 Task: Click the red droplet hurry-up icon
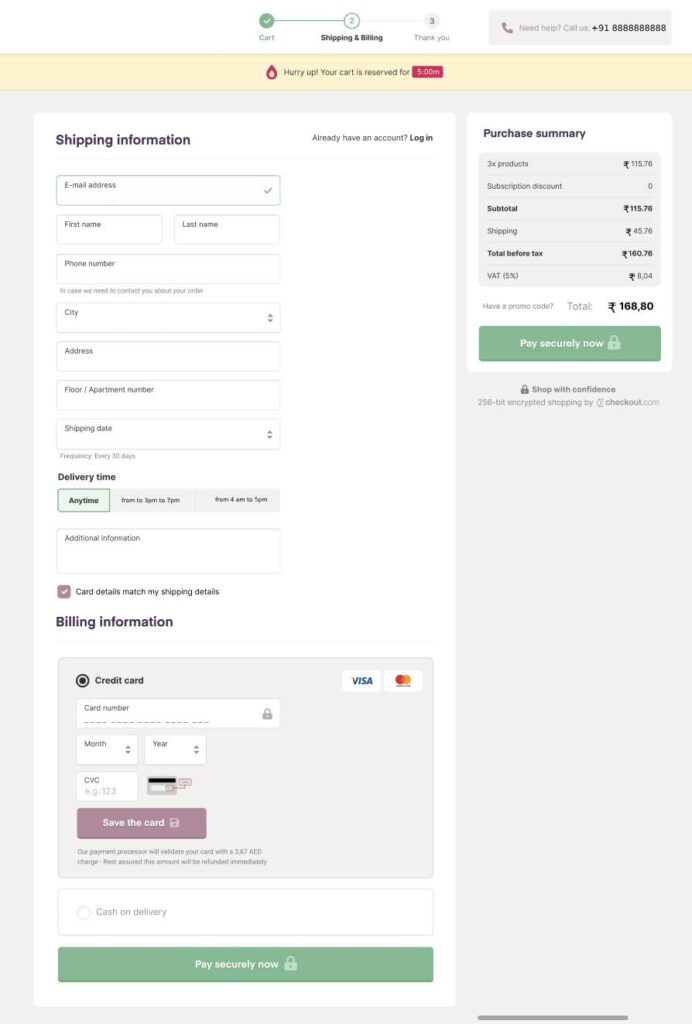(271, 72)
